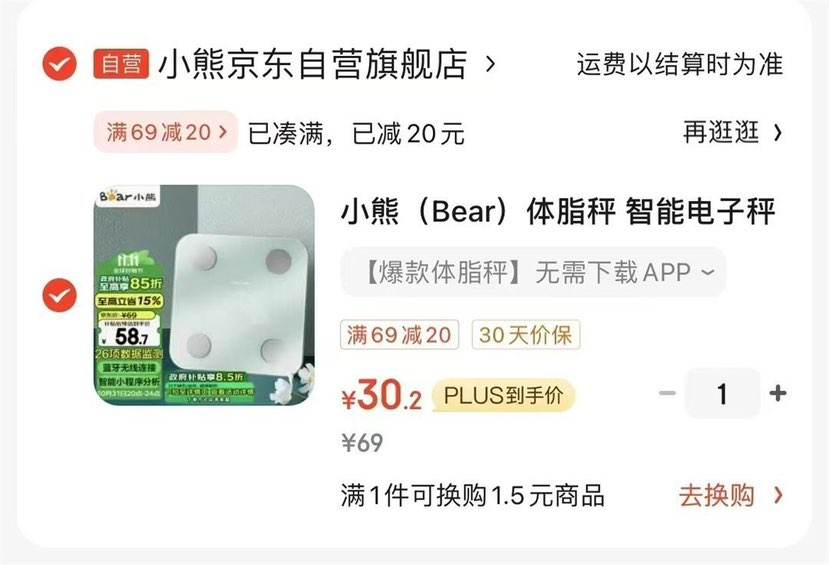Open the Bear scale product thumbnail
The image size is (829, 565).
pyautogui.click(x=204, y=295)
